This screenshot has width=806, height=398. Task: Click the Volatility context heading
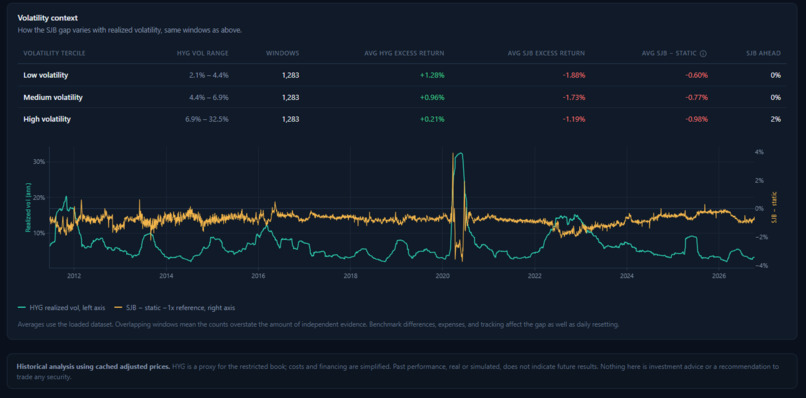click(x=47, y=18)
